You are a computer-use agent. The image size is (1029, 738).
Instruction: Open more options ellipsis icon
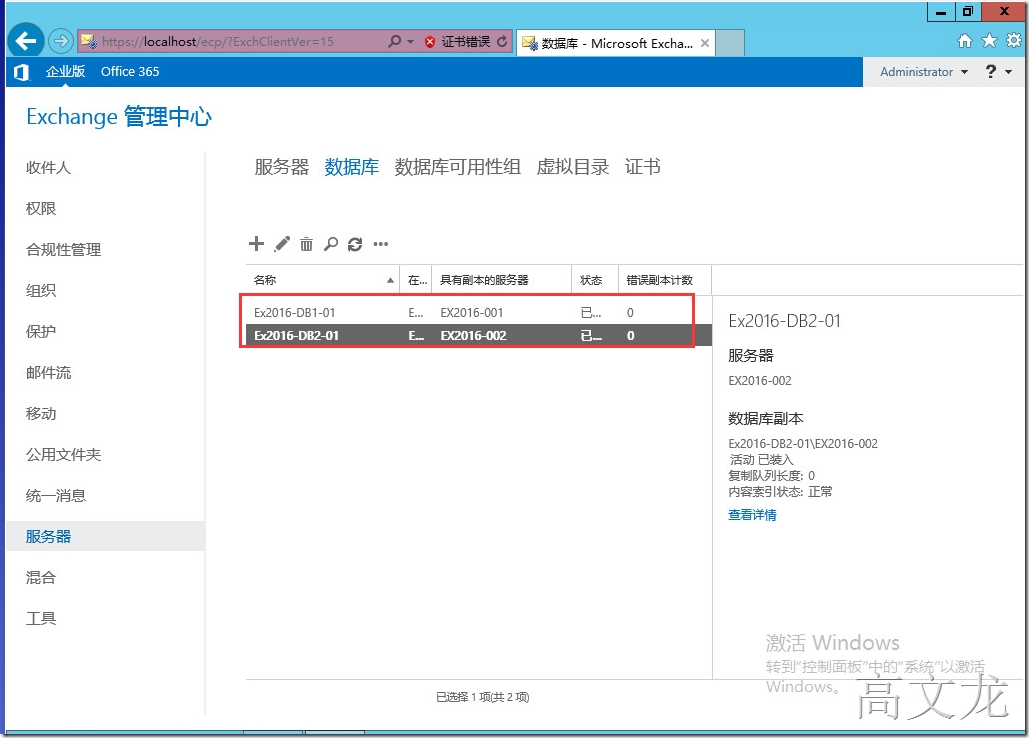click(381, 244)
